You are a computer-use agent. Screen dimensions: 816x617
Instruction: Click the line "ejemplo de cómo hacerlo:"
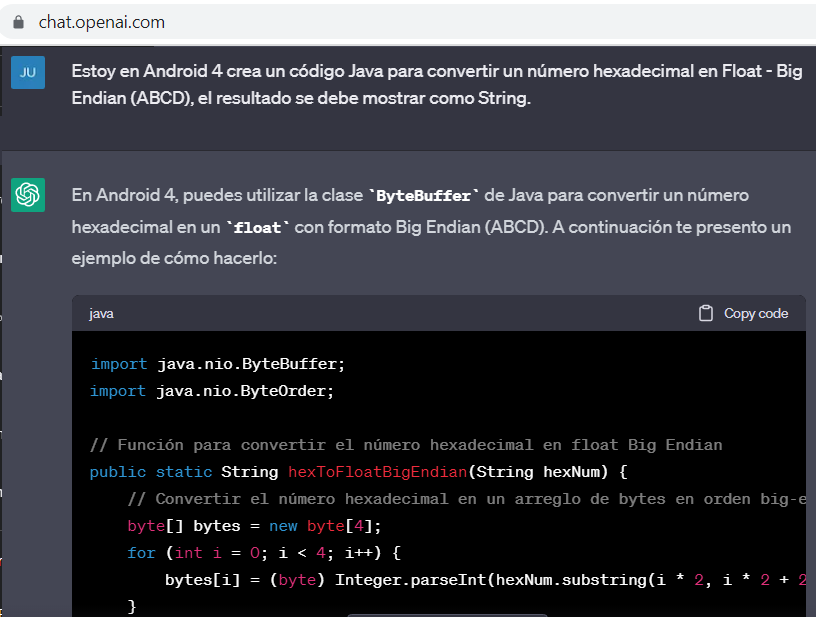tap(174, 258)
